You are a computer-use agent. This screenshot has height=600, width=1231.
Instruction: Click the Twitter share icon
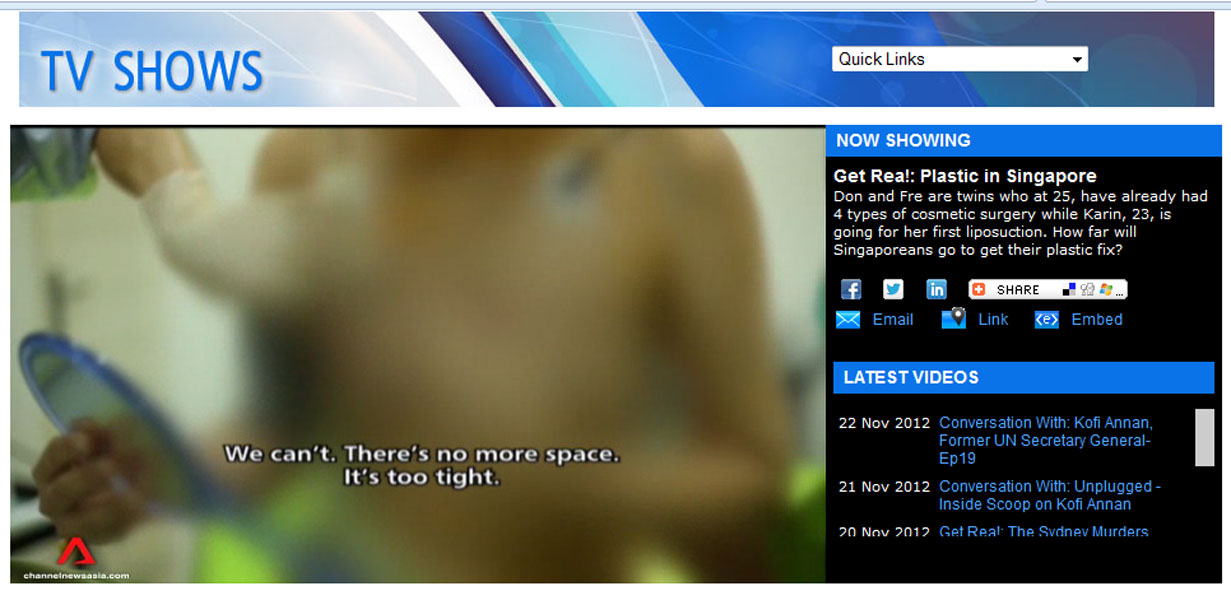tap(893, 289)
